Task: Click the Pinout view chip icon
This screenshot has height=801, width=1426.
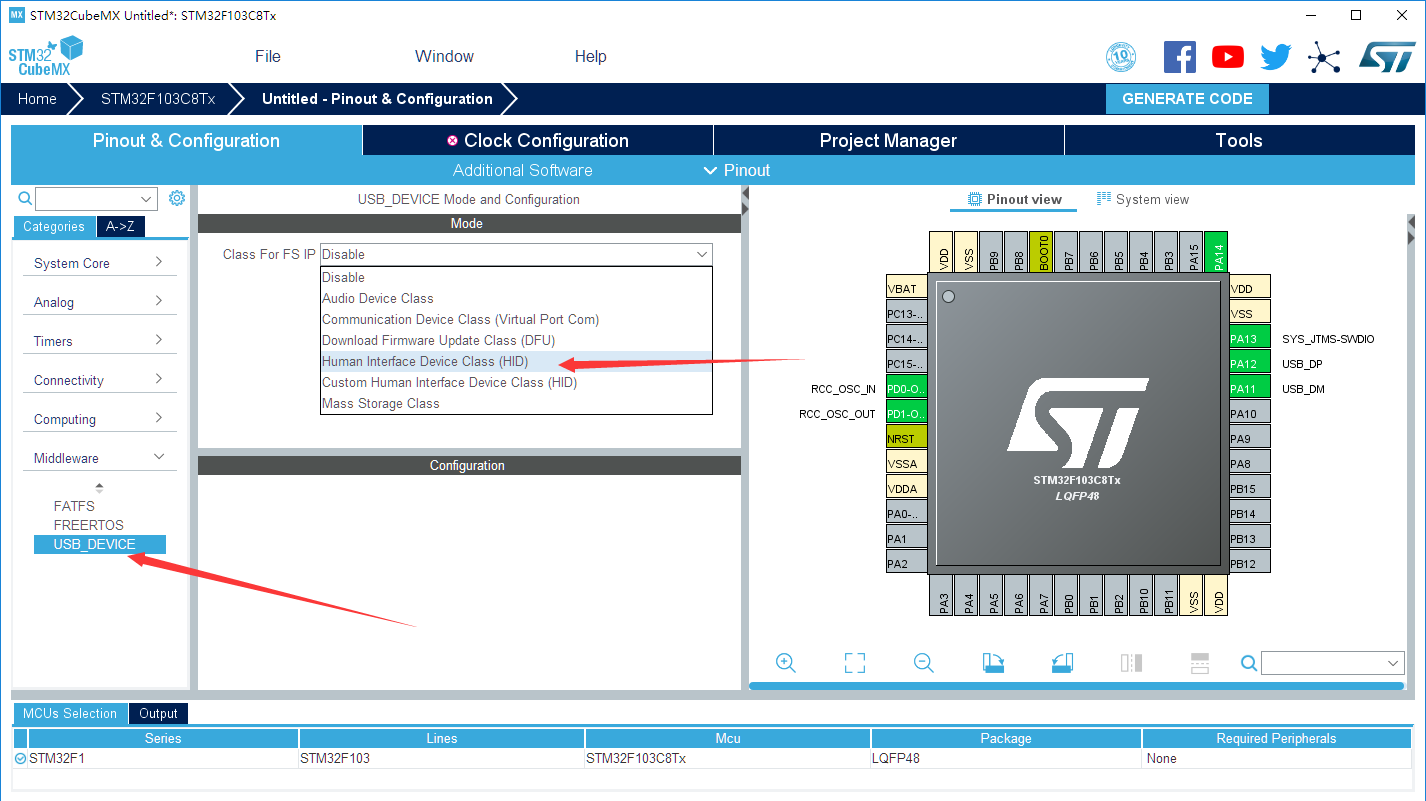Action: coord(975,199)
